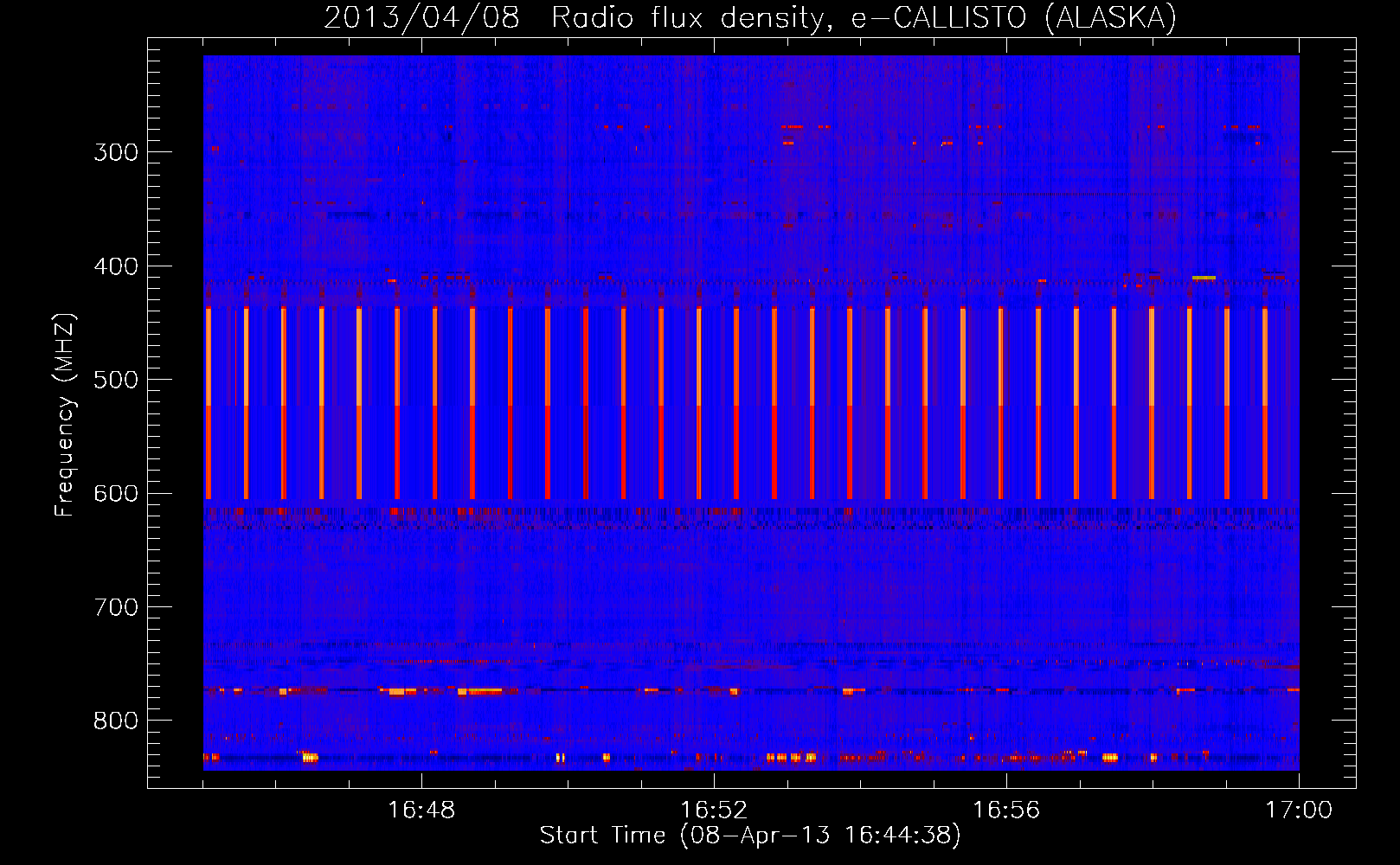Click the 16:48 time tick label
Screen dimensions: 1400x865
point(421,811)
